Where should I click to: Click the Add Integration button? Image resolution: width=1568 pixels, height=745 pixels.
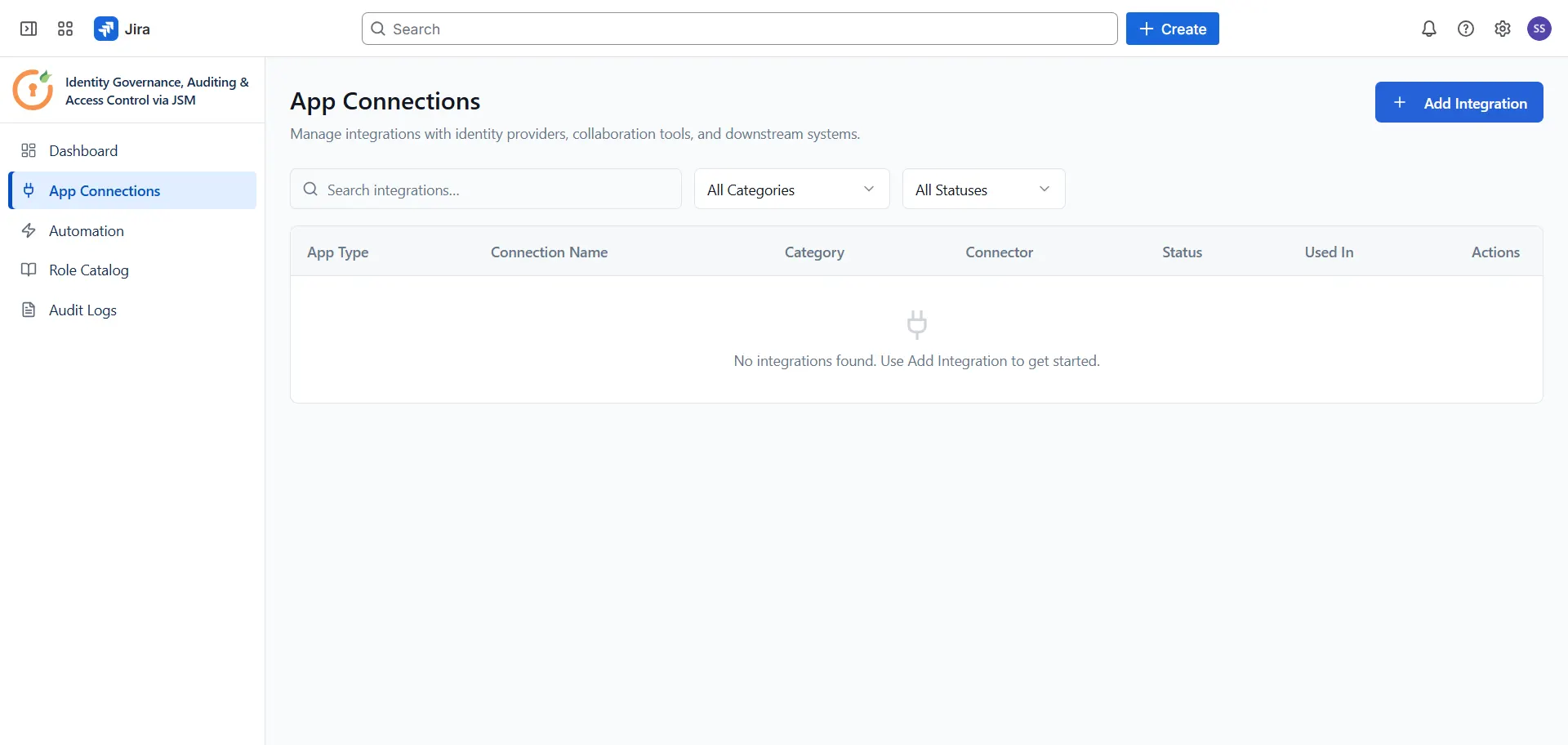[x=1459, y=102]
